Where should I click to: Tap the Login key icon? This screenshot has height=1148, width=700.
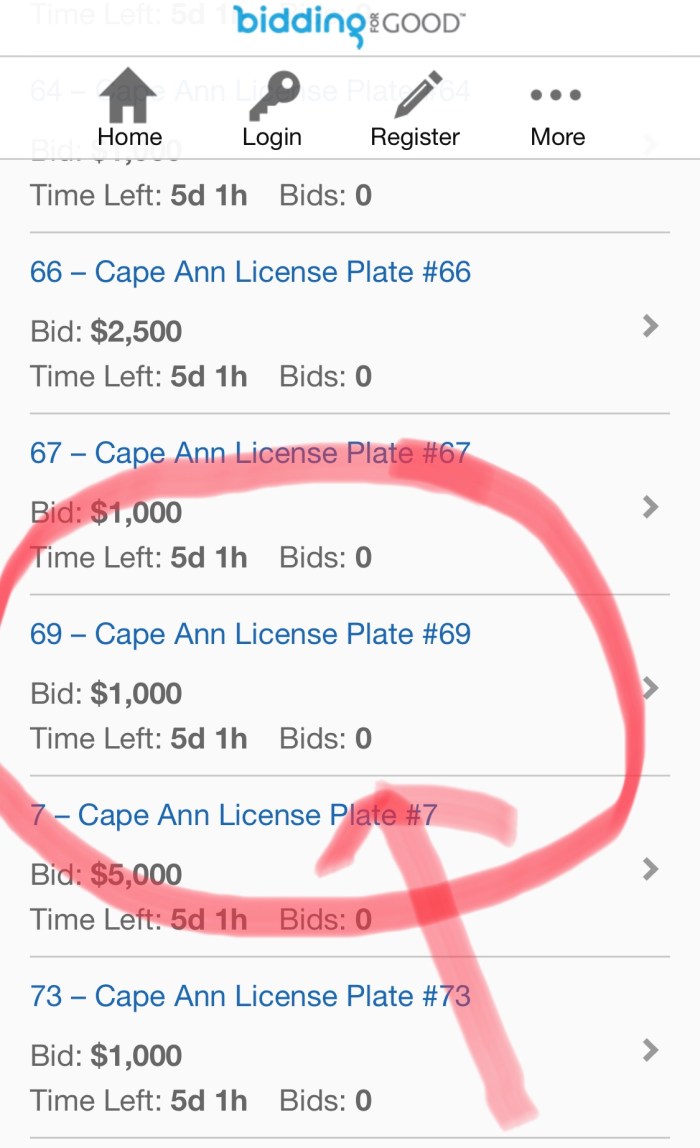271,95
